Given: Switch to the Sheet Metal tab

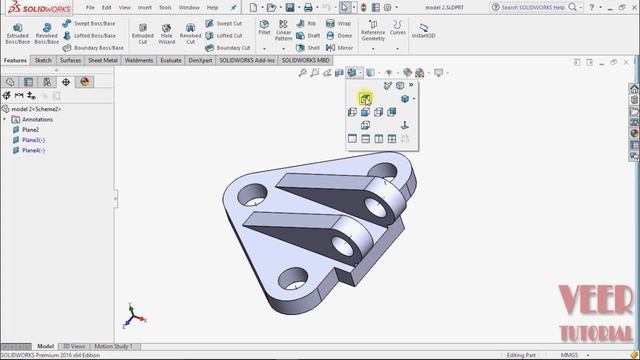Looking at the screenshot, I should point(103,60).
